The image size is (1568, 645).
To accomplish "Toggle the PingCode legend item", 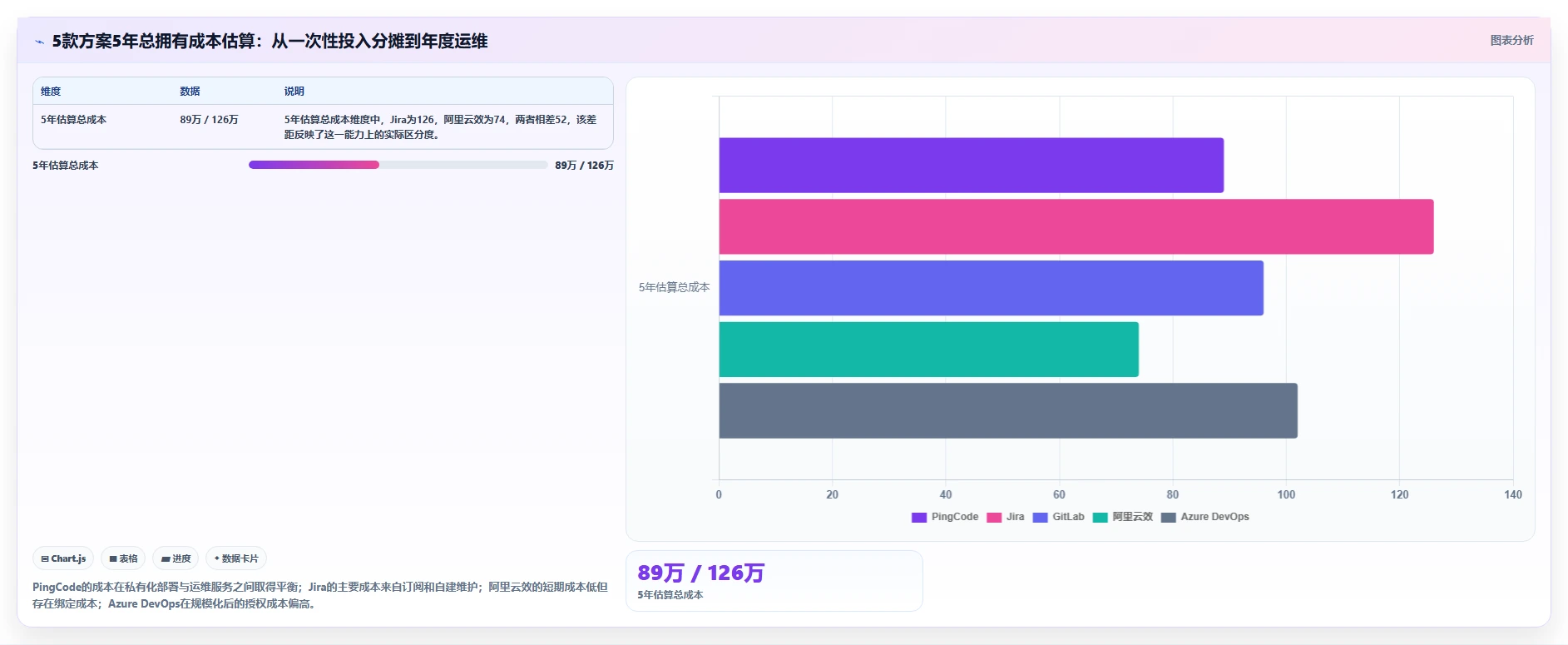I will 945,517.
